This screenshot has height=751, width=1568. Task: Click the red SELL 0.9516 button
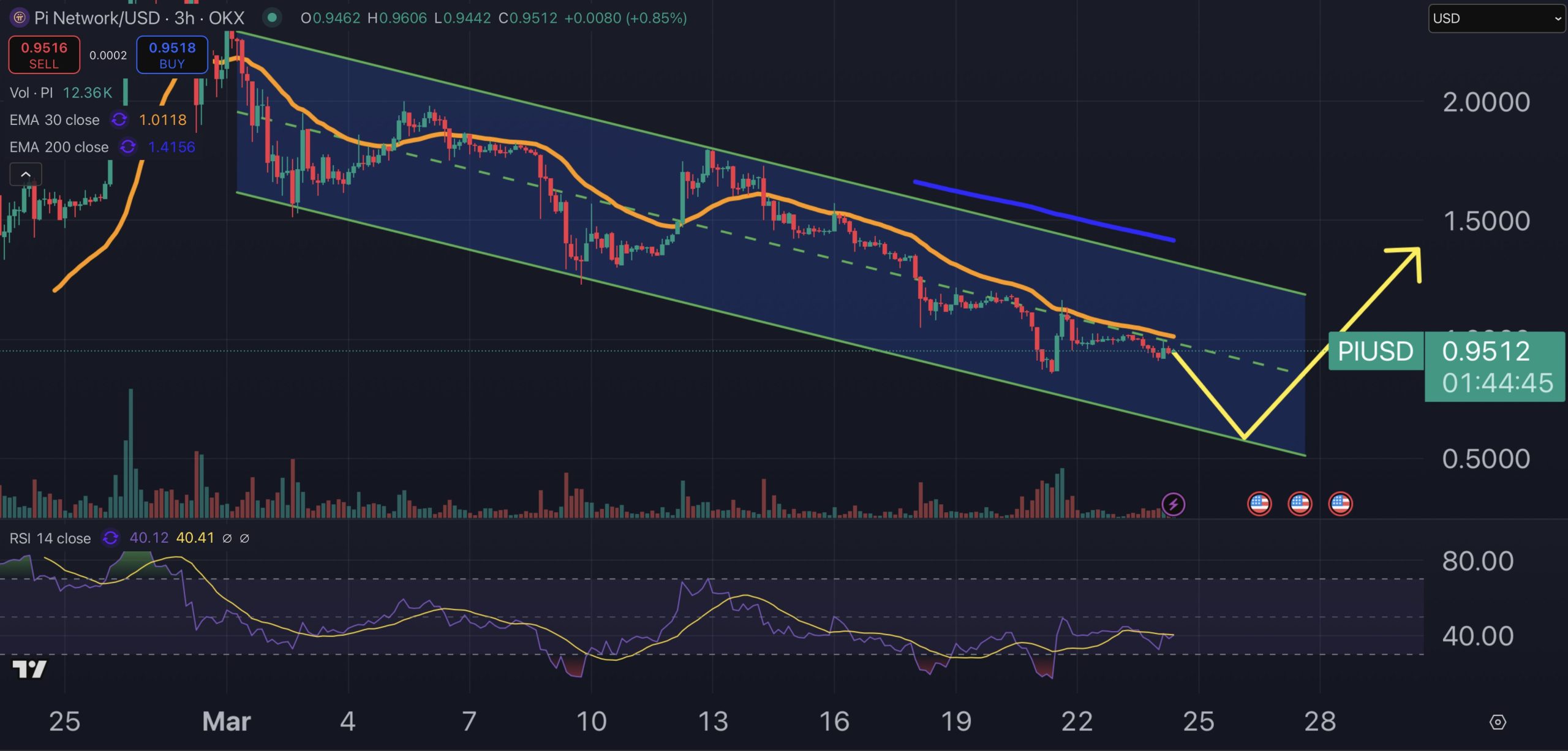coord(43,55)
